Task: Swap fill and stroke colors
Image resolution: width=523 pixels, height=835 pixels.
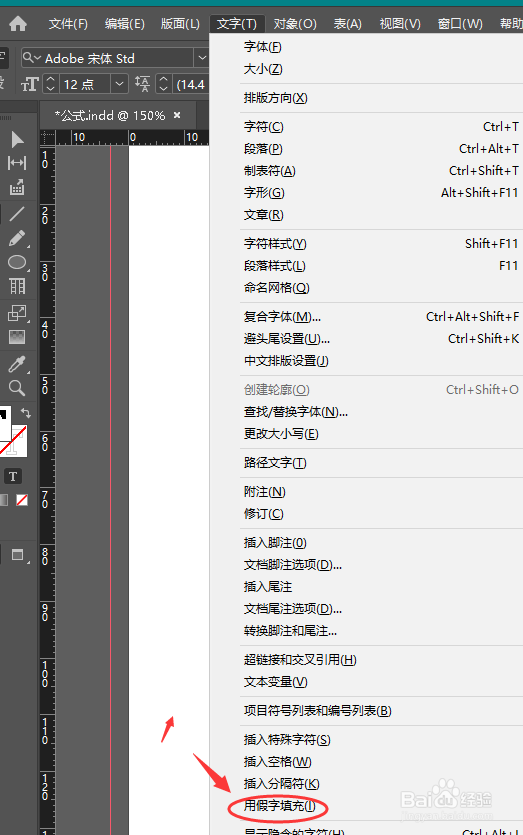Action: click(x=26, y=412)
